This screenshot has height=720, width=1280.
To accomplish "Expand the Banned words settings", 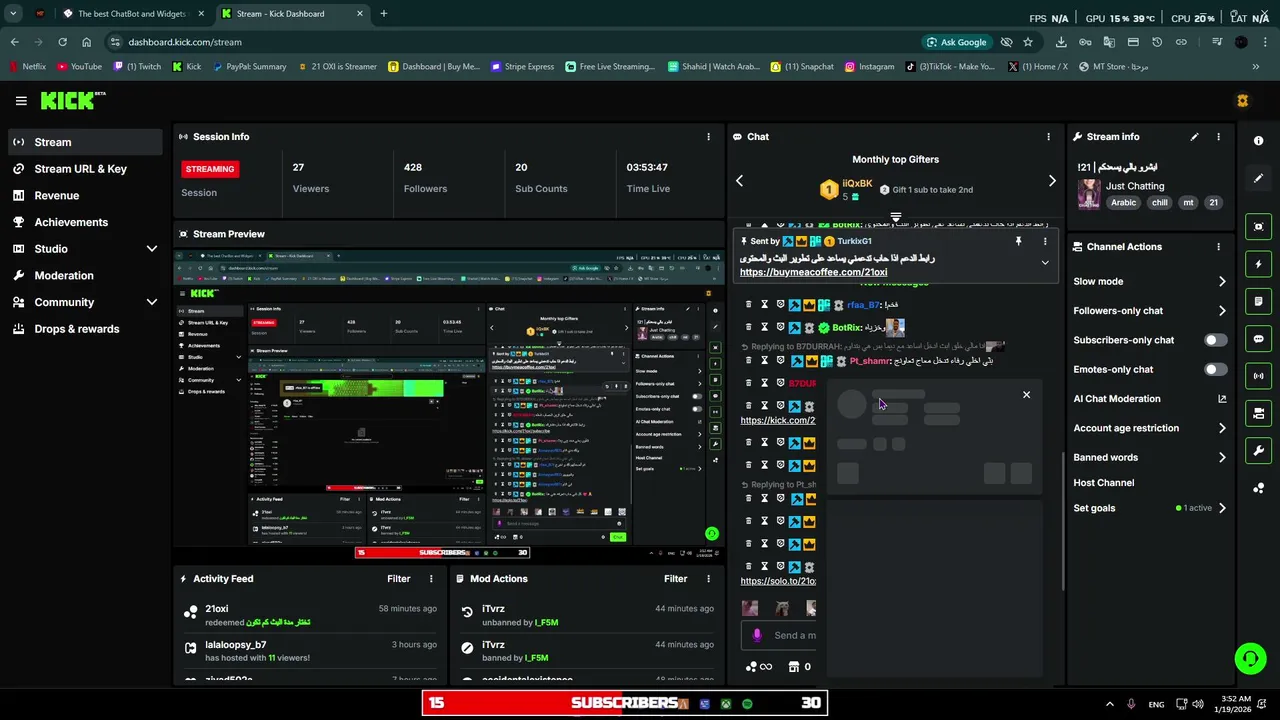I will pyautogui.click(x=1221, y=458).
